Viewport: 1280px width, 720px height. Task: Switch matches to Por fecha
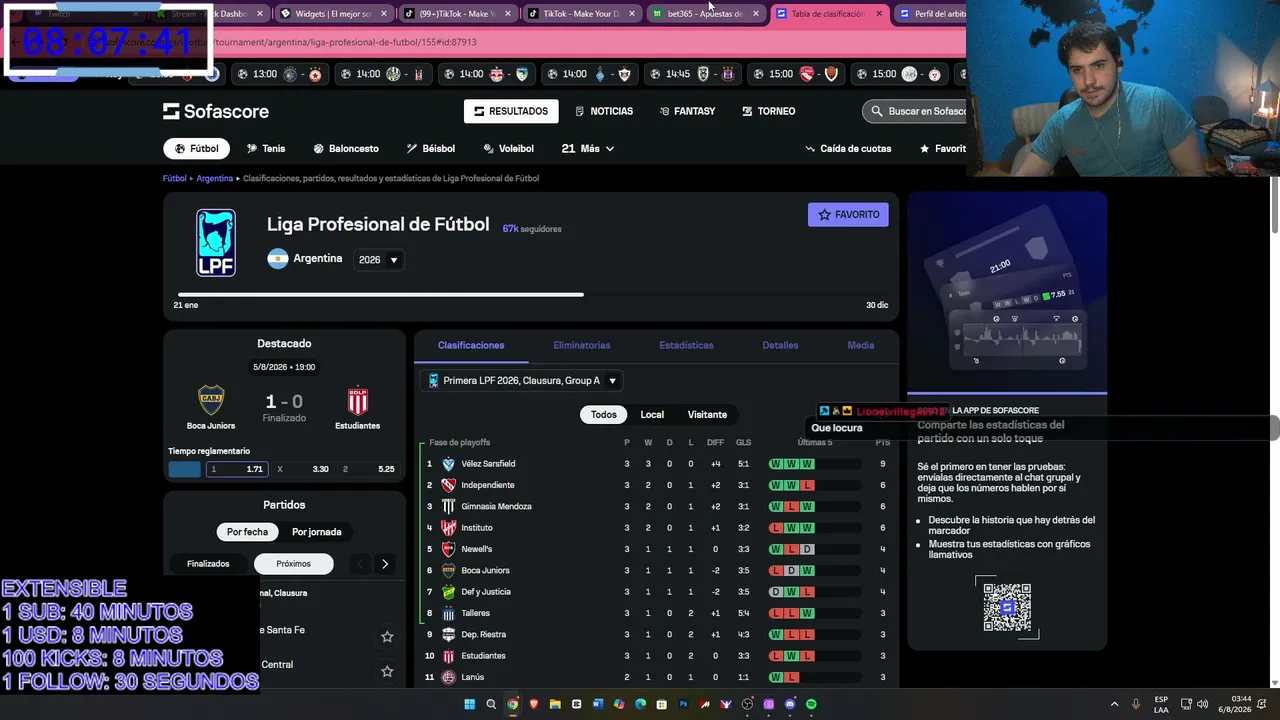[247, 532]
